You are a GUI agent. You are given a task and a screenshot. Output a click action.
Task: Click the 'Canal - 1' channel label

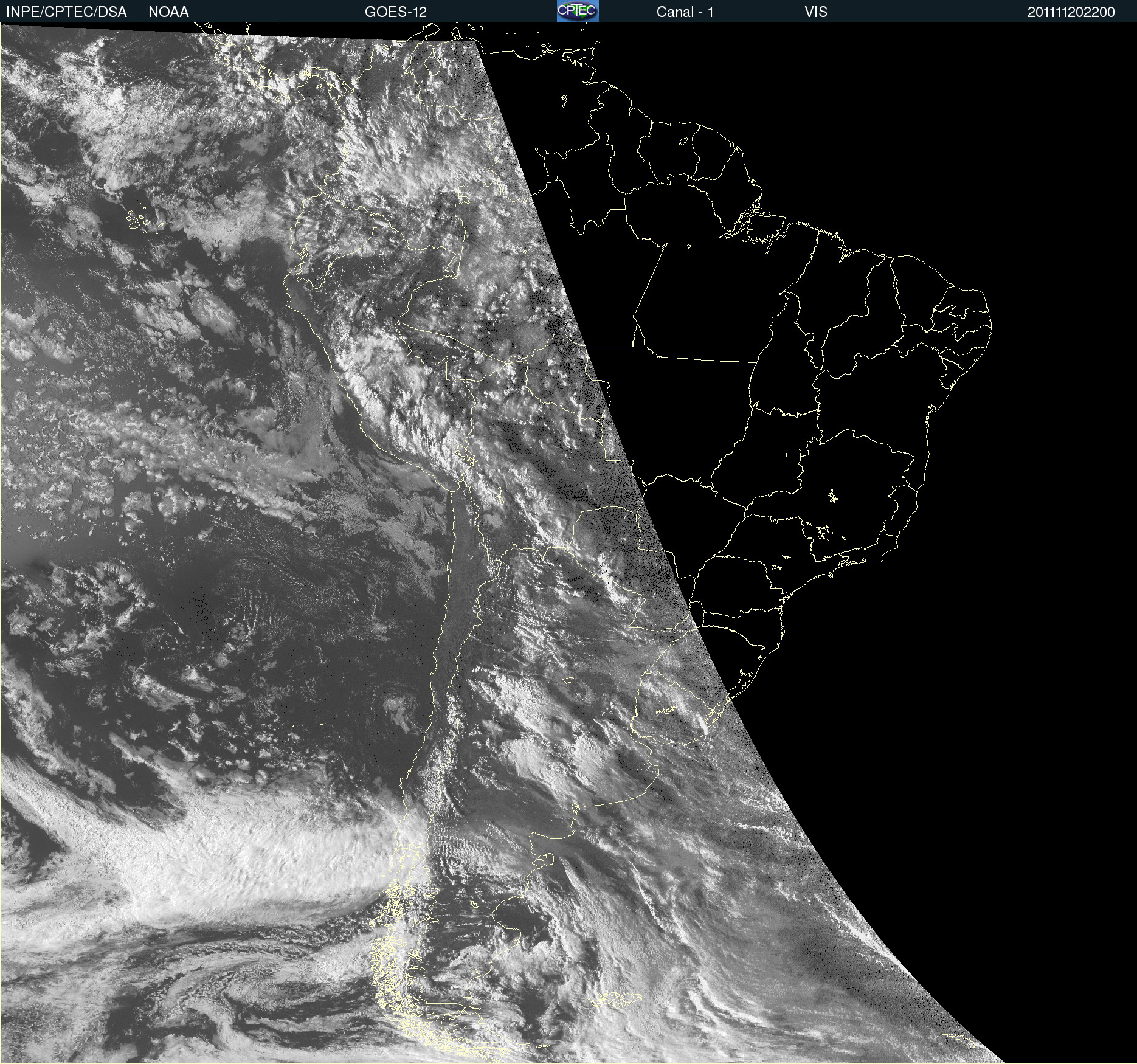[685, 12]
